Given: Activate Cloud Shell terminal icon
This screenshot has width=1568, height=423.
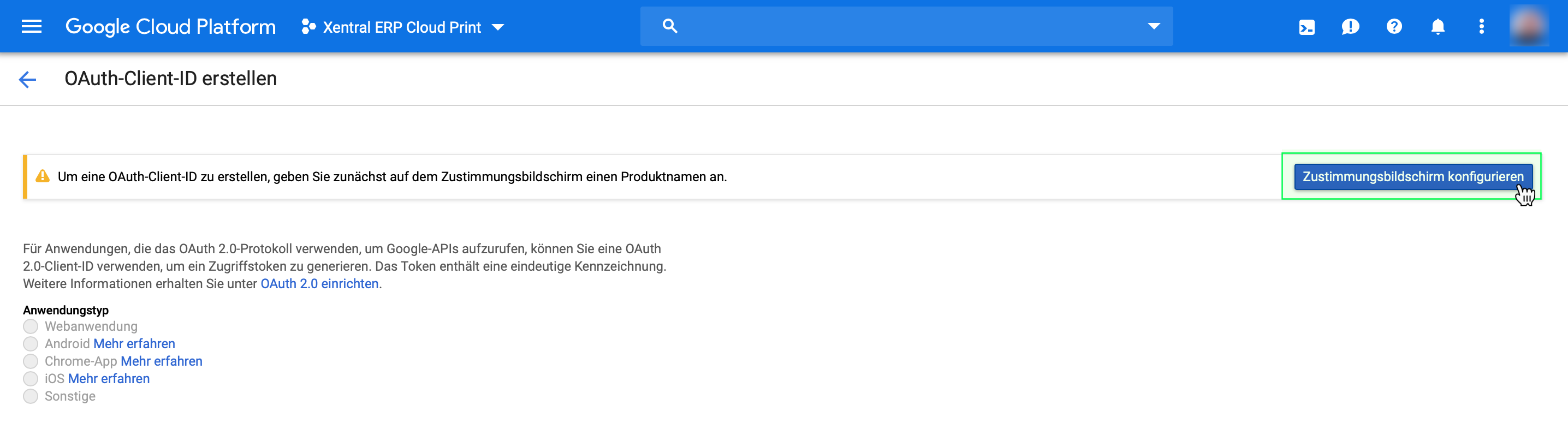Looking at the screenshot, I should click(x=1306, y=27).
